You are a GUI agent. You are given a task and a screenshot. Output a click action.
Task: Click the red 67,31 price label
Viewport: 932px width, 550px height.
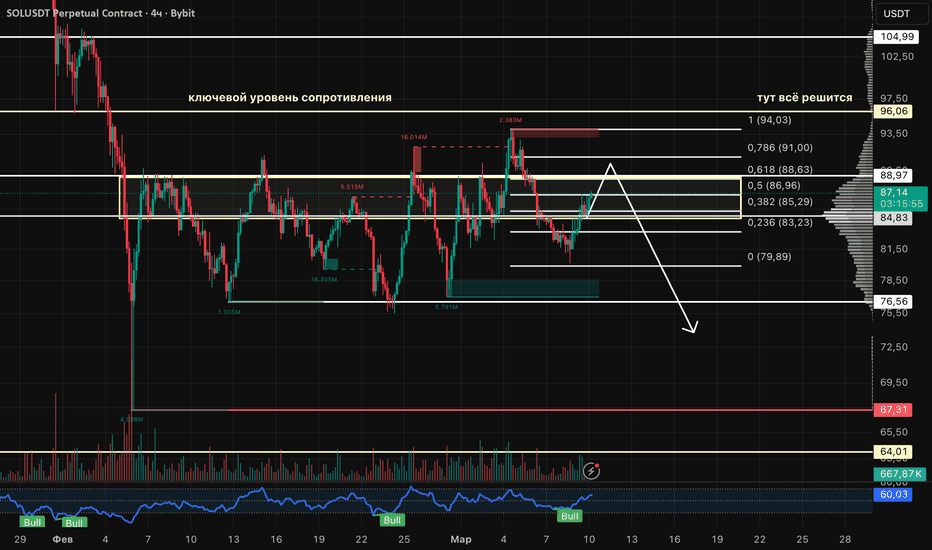[x=893, y=410]
